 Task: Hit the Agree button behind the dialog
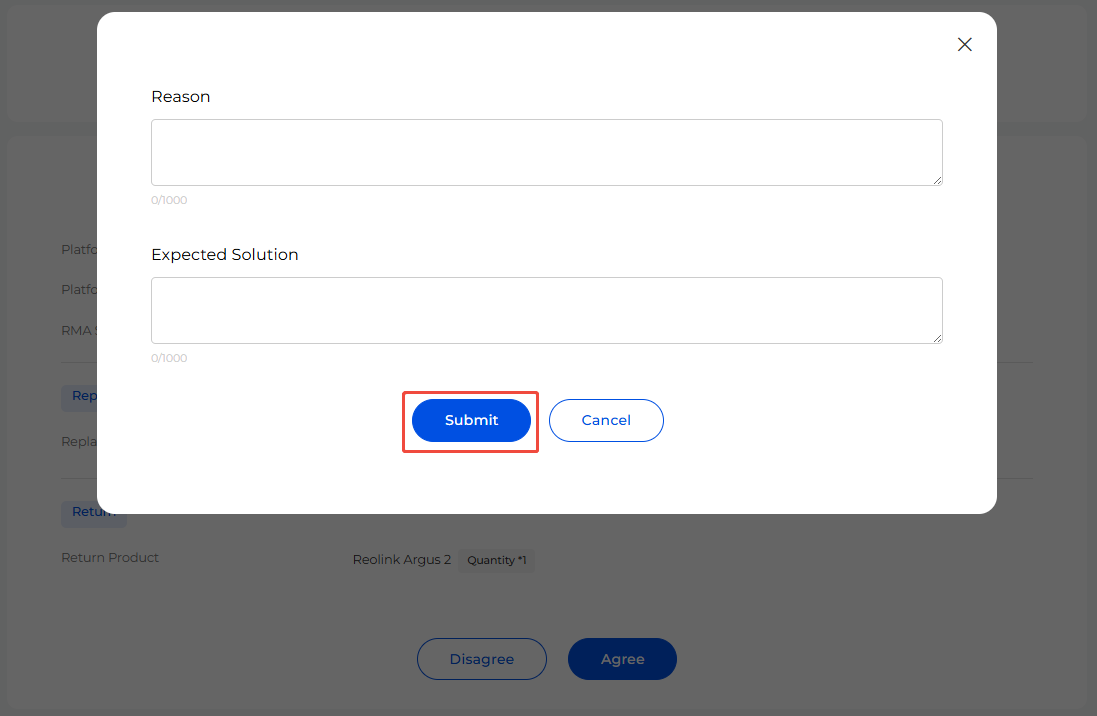pyautogui.click(x=622, y=659)
